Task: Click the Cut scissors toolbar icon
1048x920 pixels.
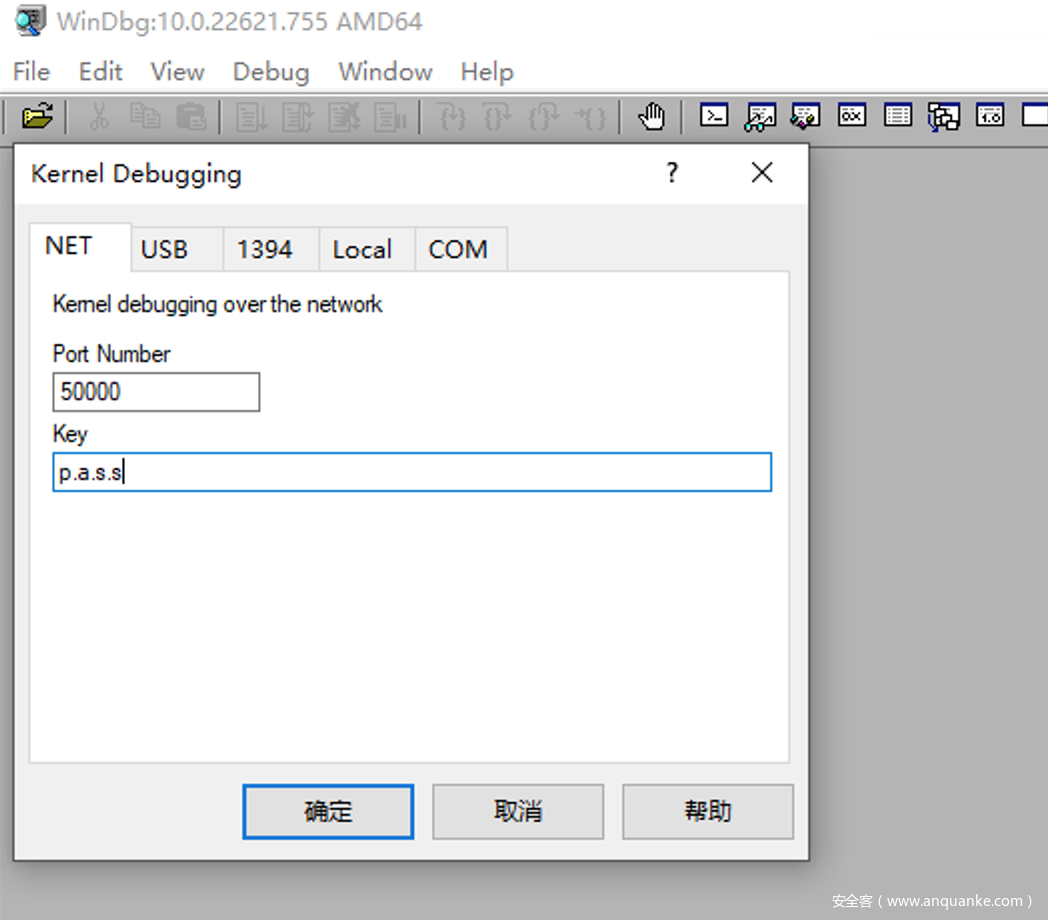Action: tap(99, 116)
